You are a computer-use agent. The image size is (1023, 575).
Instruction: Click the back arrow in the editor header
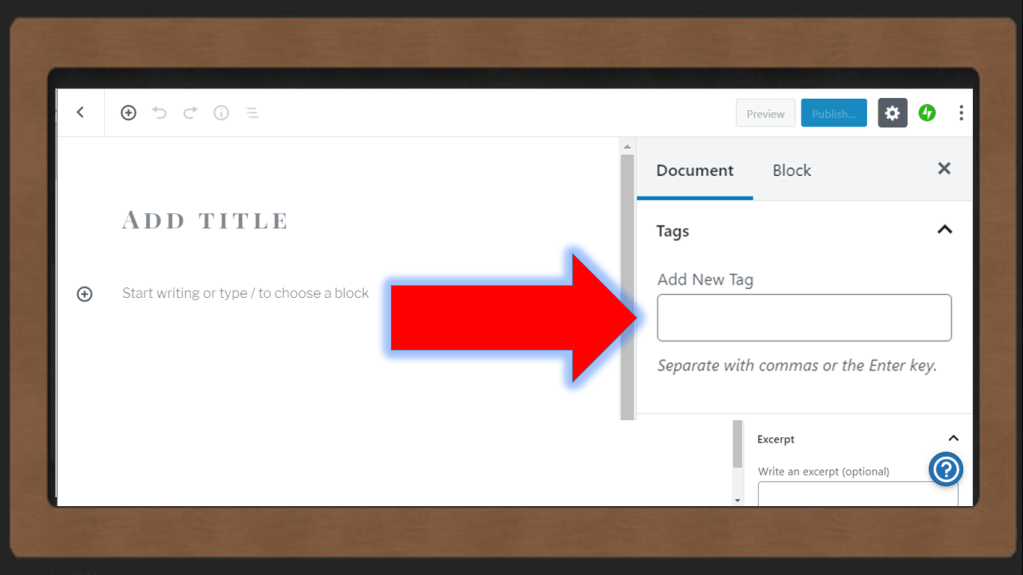(81, 113)
